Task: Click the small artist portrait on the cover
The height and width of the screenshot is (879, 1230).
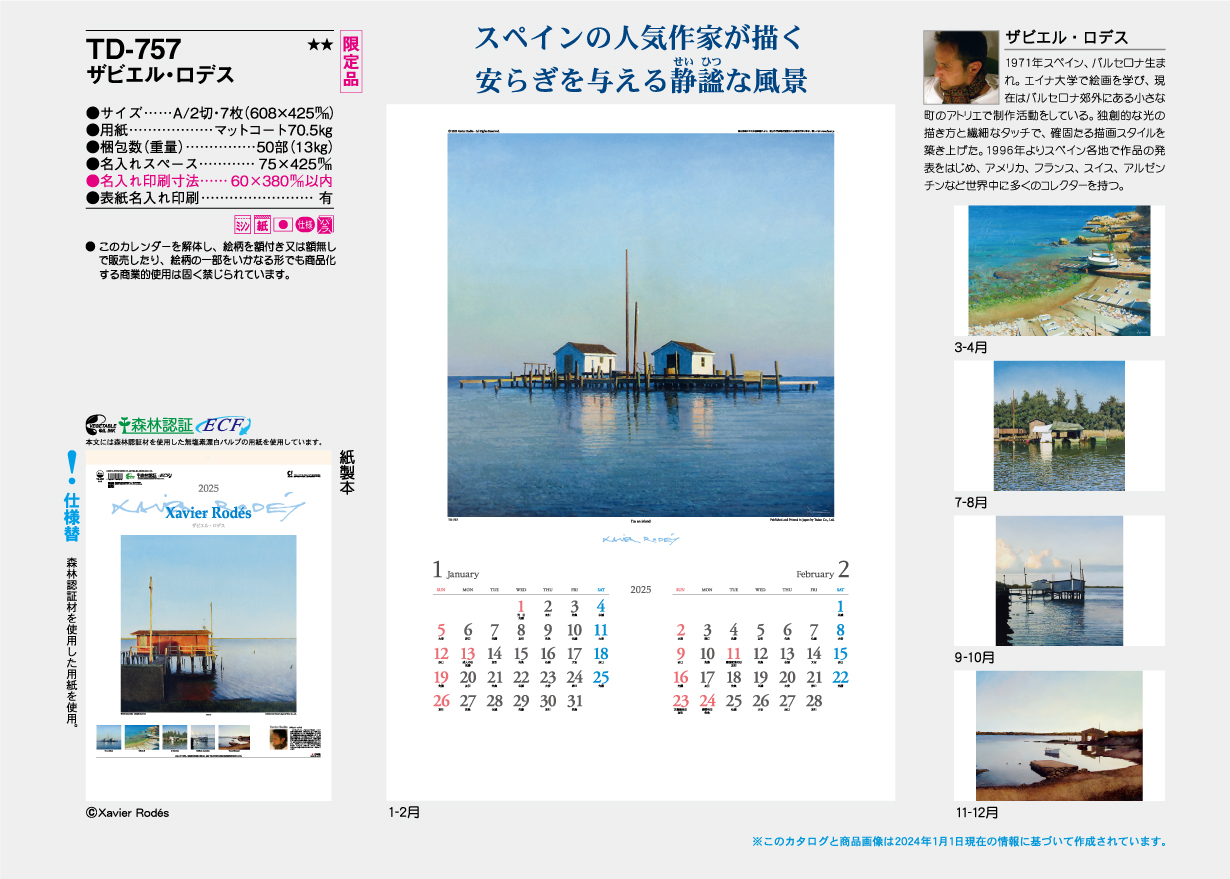Action: coord(278,738)
